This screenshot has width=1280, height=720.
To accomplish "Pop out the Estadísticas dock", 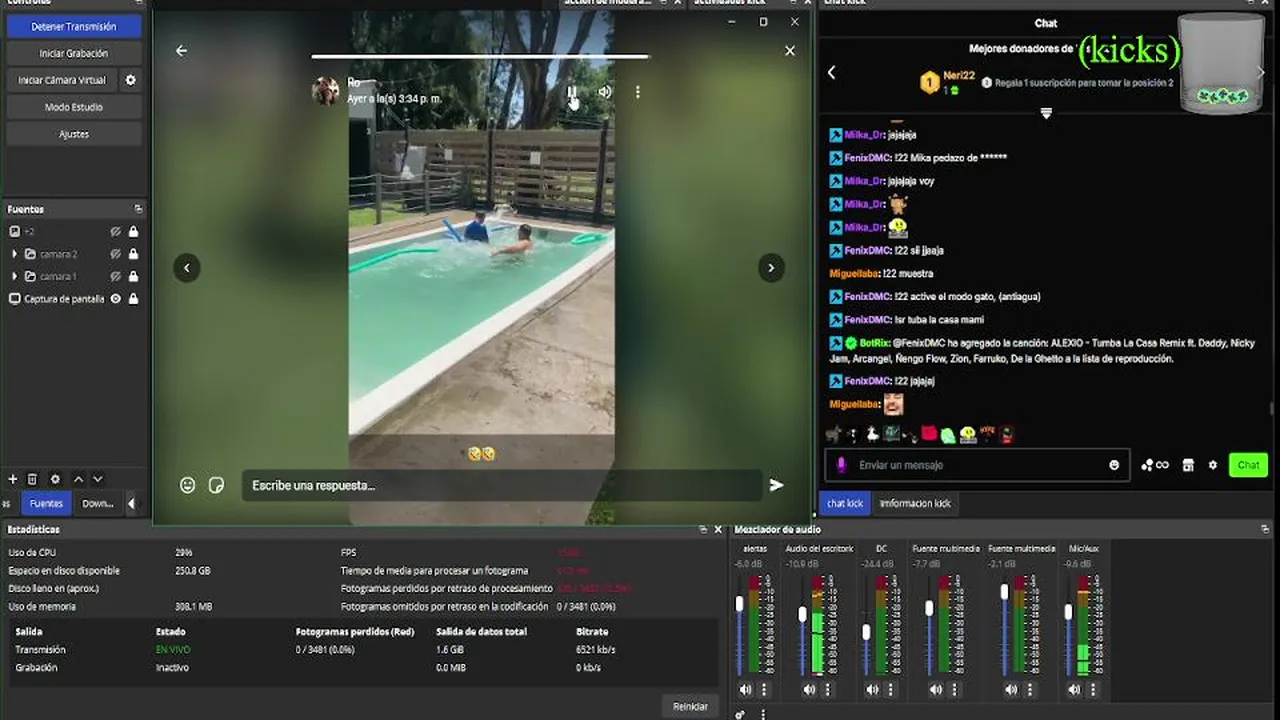I will [702, 529].
